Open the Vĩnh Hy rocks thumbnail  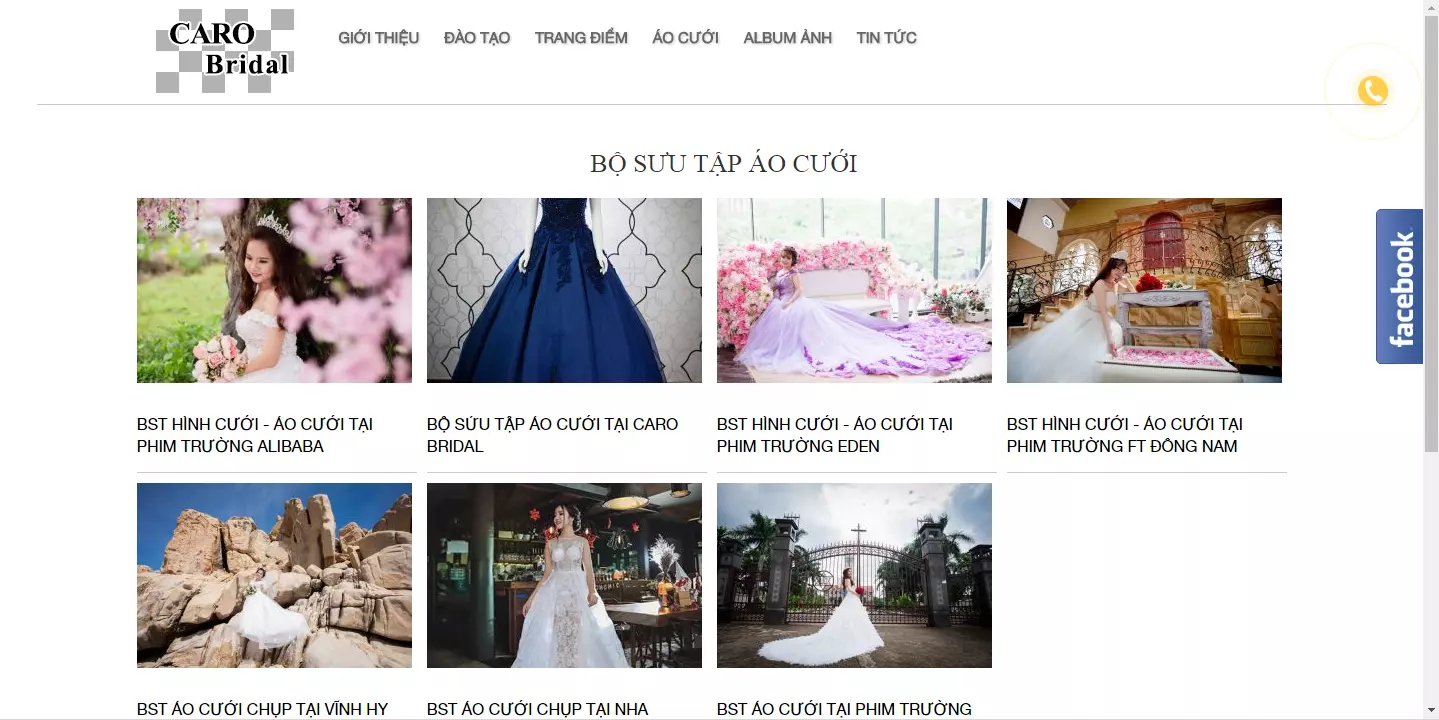(x=274, y=575)
